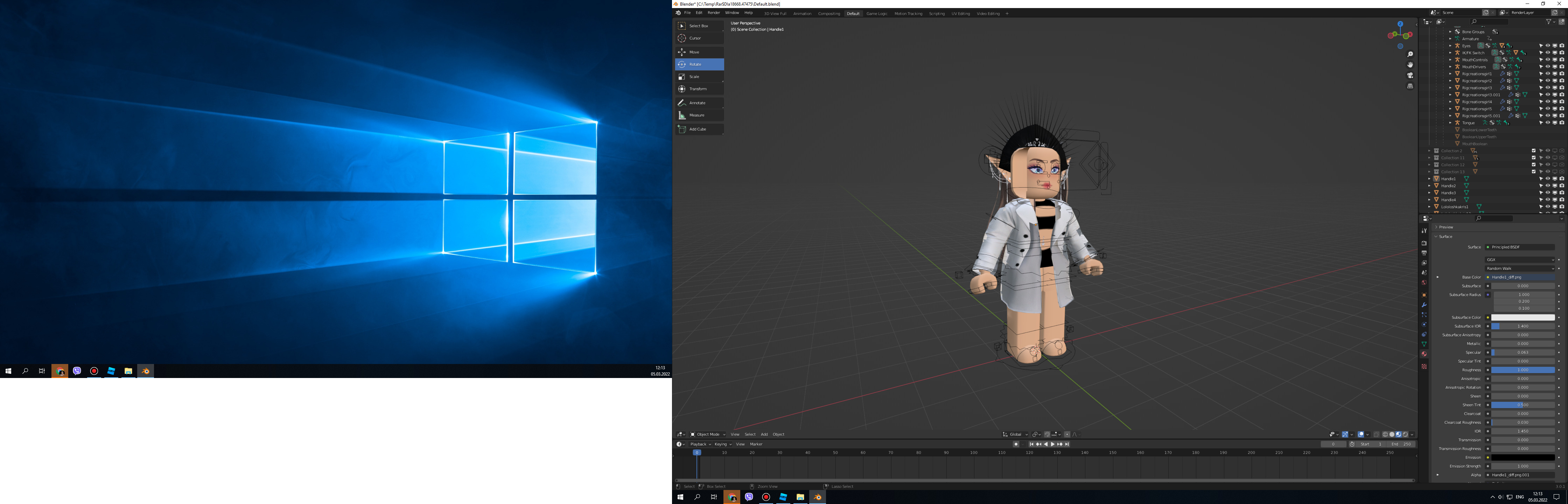The width and height of the screenshot is (1568, 504).
Task: Hide the Handle1 object in viewport
Action: point(1547,179)
